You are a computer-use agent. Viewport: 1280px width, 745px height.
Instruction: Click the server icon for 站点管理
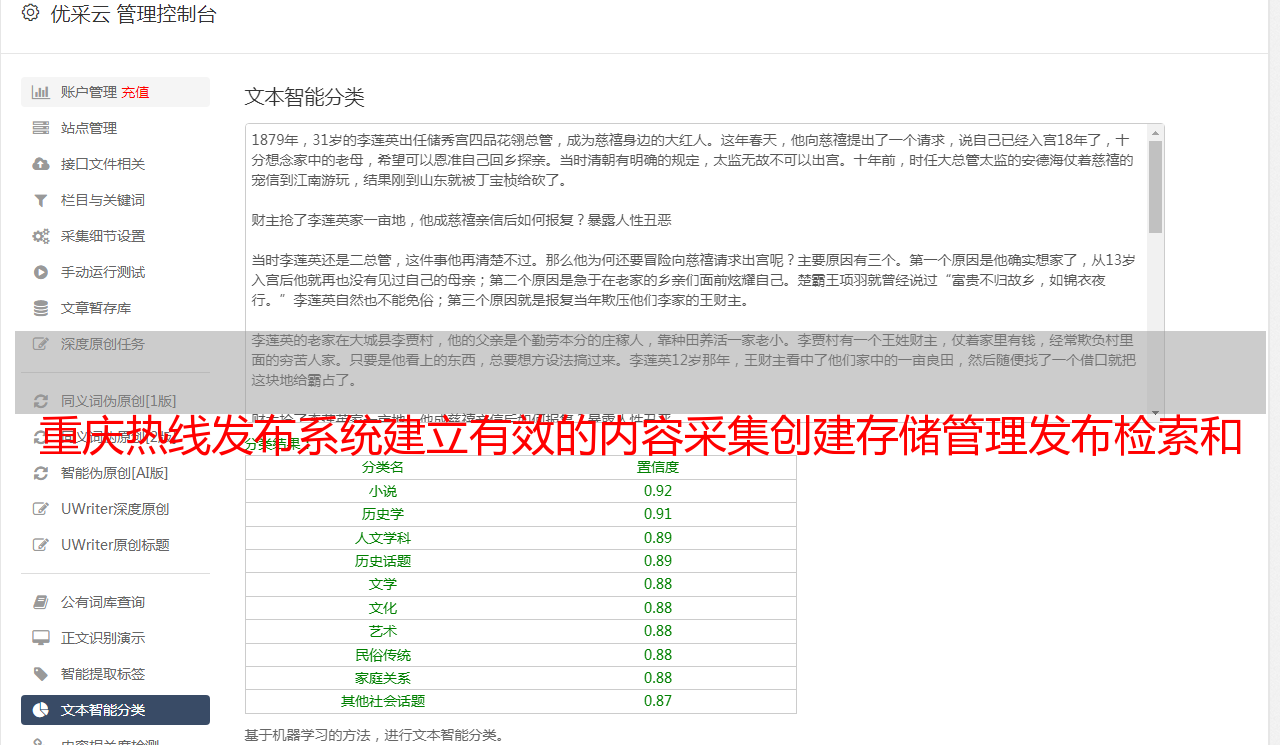click(x=41, y=128)
